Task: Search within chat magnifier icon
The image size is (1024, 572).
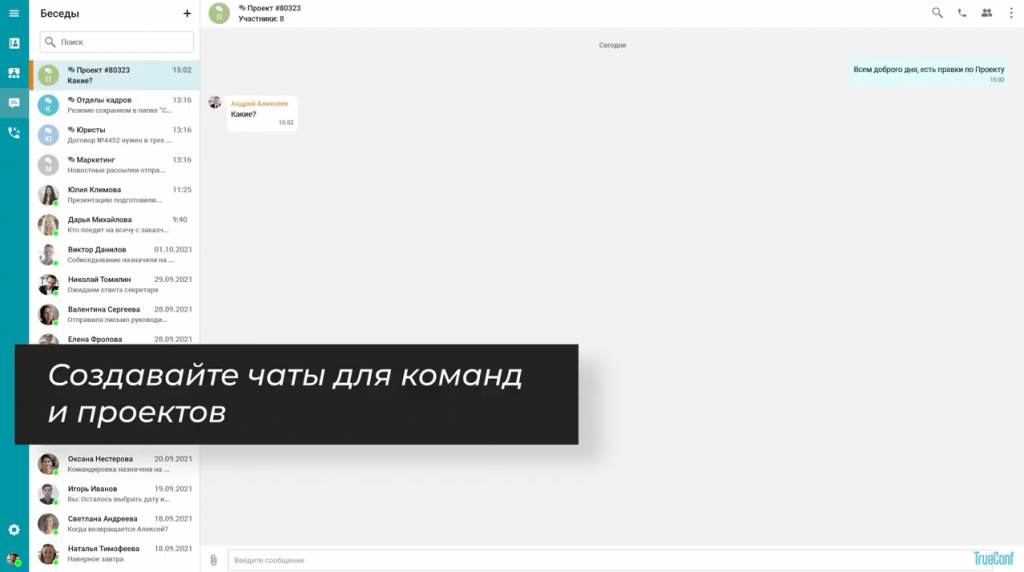Action: tap(937, 12)
